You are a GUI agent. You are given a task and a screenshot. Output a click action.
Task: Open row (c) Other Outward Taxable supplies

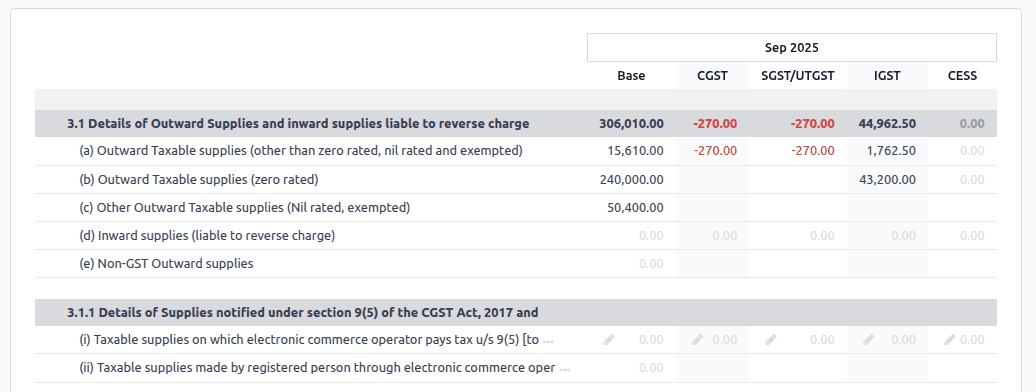(244, 208)
